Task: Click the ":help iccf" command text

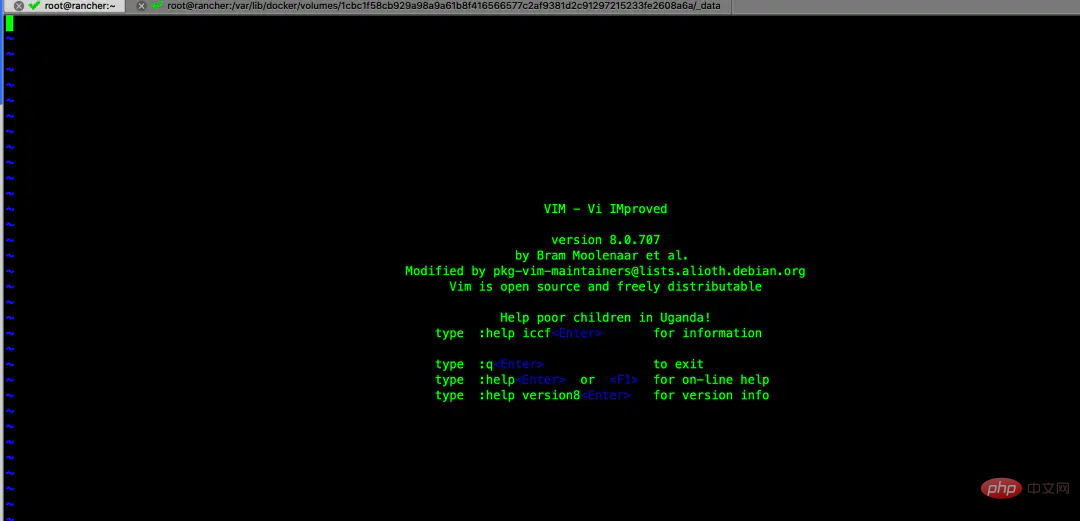Action: 515,334
